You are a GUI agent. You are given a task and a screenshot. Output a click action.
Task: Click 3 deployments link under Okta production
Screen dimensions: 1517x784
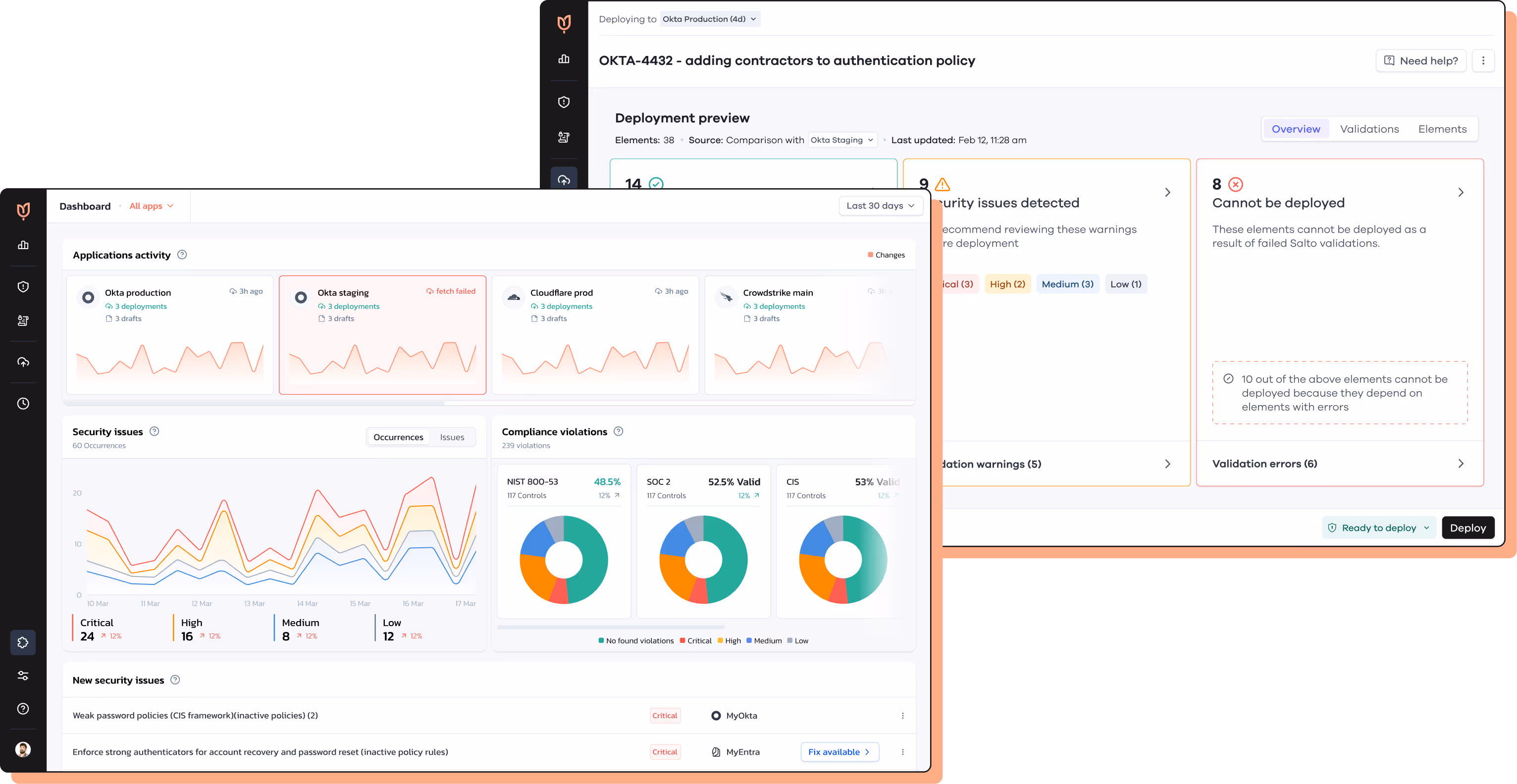(136, 306)
